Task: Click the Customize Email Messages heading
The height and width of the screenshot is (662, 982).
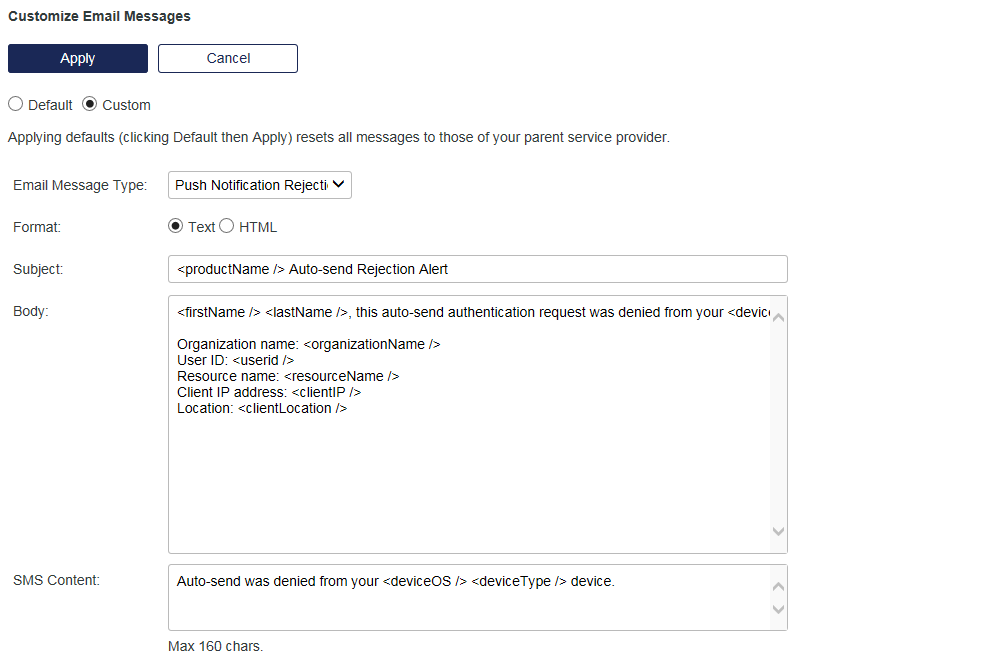Action: [99, 16]
